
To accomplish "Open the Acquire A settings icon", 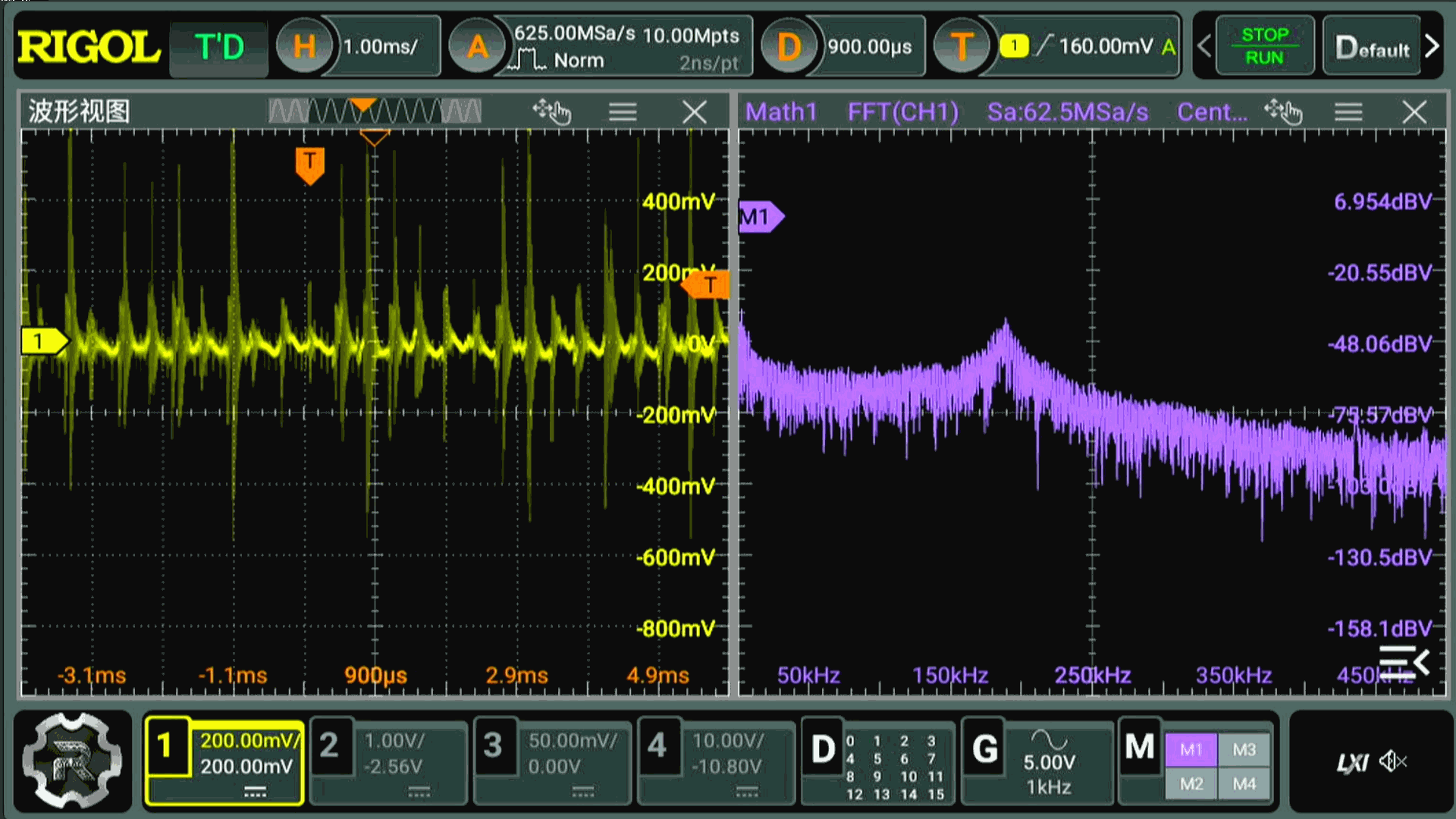I will point(477,47).
